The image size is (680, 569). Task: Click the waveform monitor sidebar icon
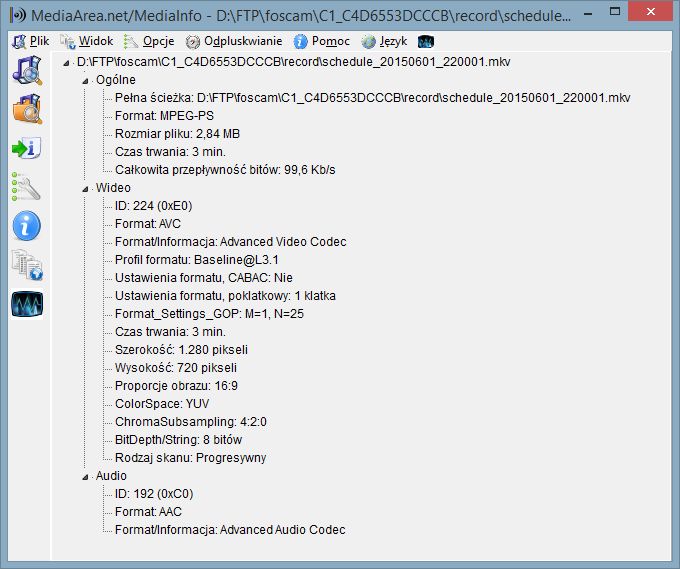click(x=27, y=304)
